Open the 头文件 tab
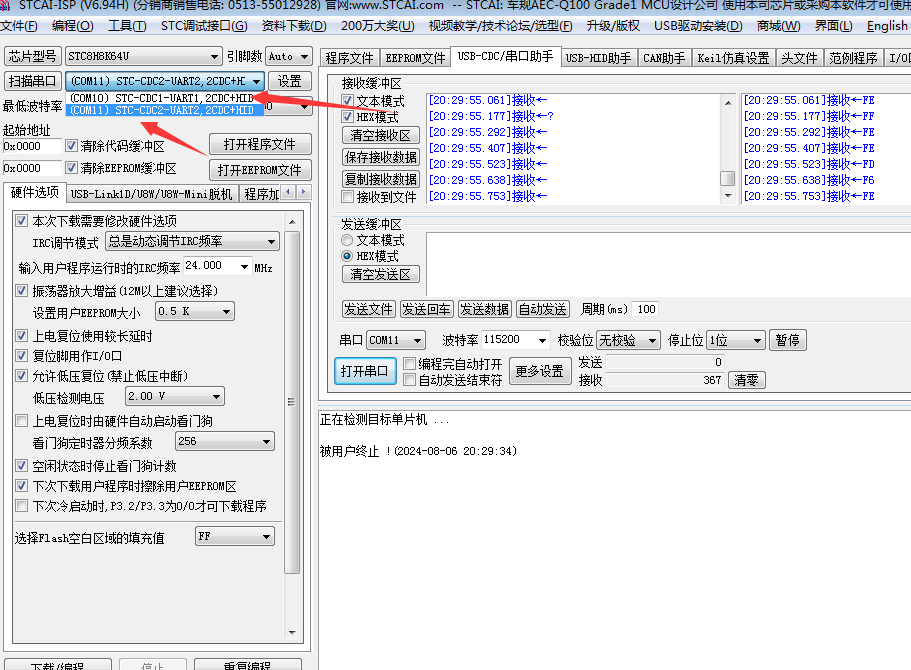The width and height of the screenshot is (911, 670). [799, 58]
